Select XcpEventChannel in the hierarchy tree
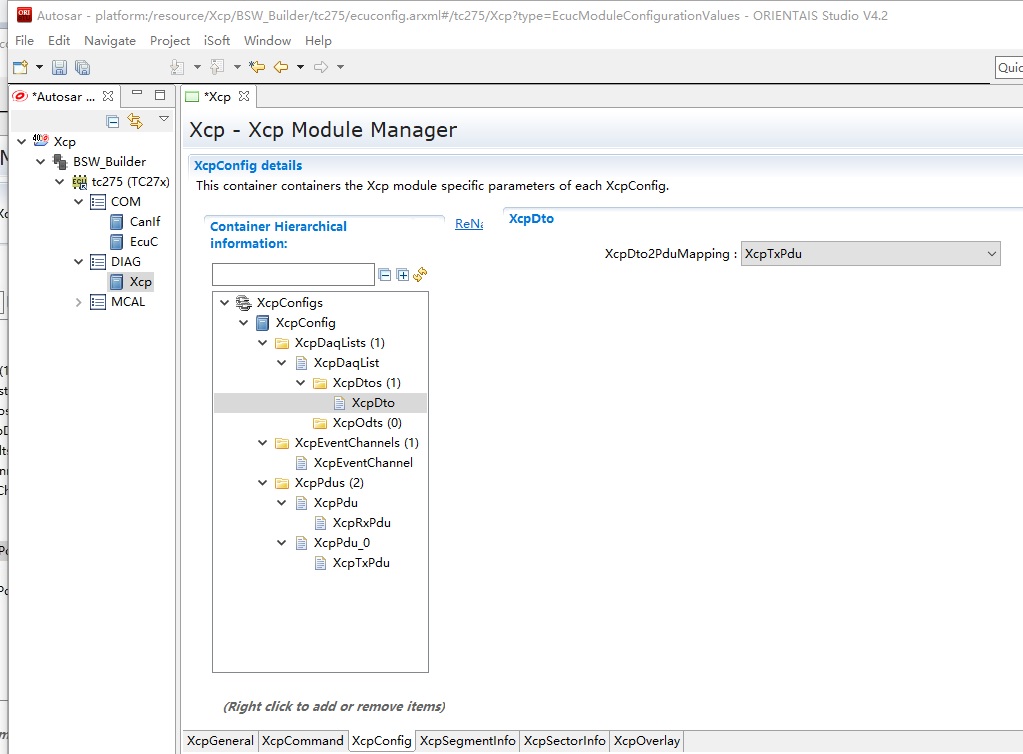The image size is (1023, 754). click(x=363, y=463)
